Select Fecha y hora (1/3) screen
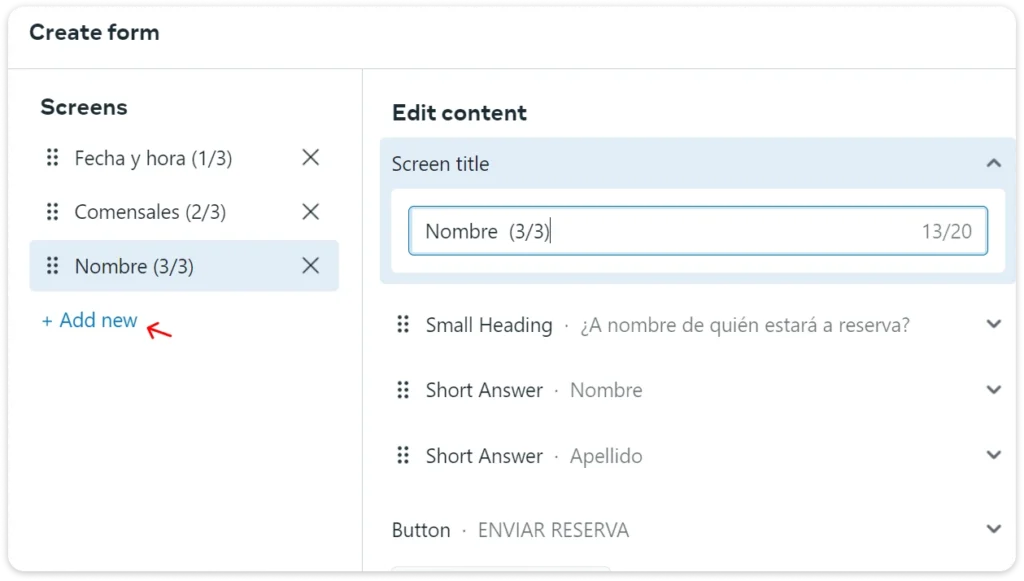The height and width of the screenshot is (581, 1024). click(153, 158)
